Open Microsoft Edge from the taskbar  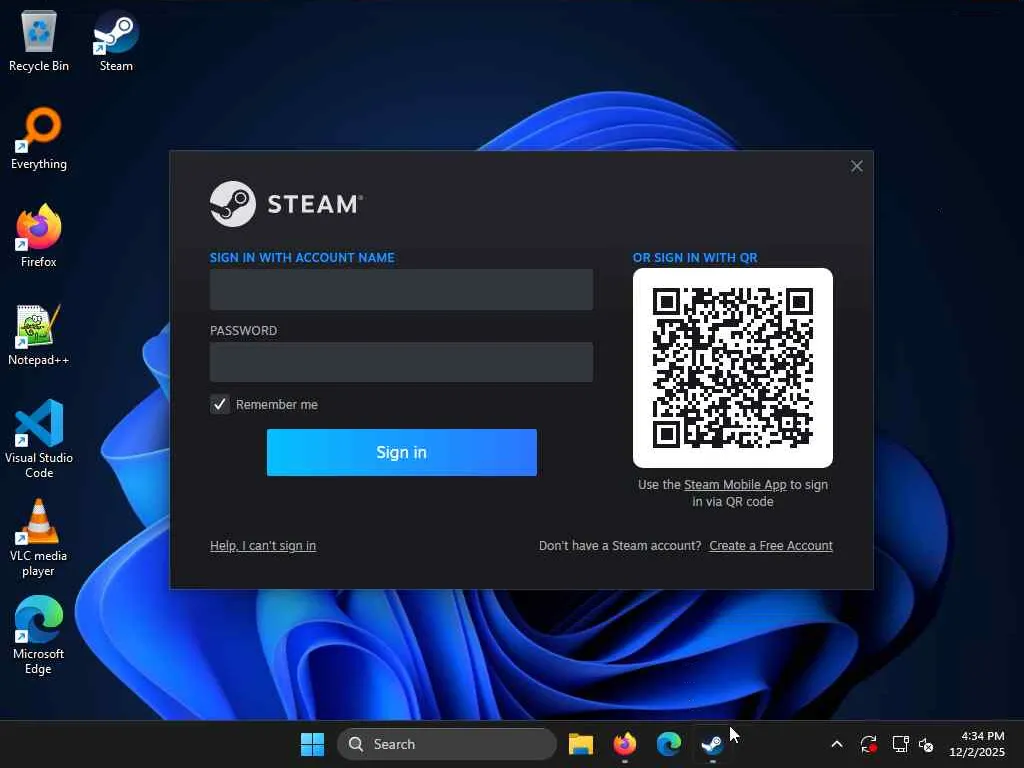click(x=668, y=744)
